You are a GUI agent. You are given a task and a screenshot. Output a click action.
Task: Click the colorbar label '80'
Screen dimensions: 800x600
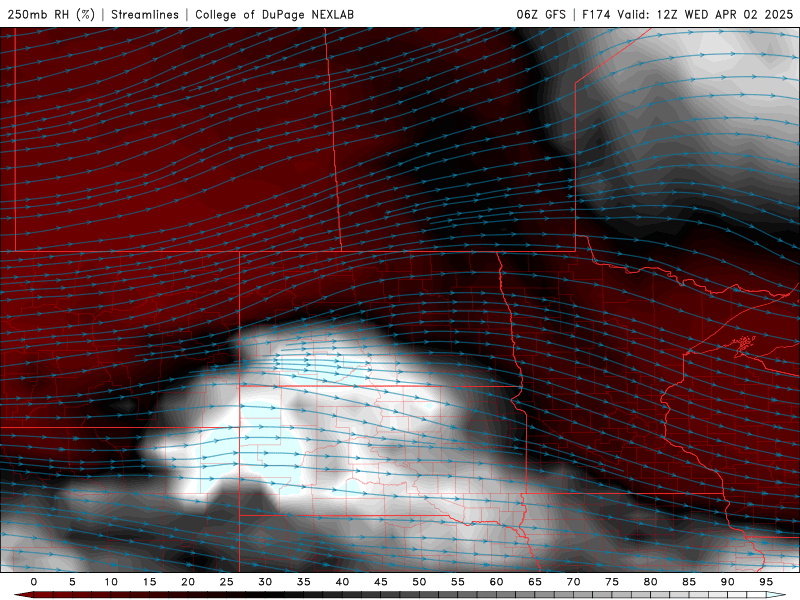click(650, 582)
